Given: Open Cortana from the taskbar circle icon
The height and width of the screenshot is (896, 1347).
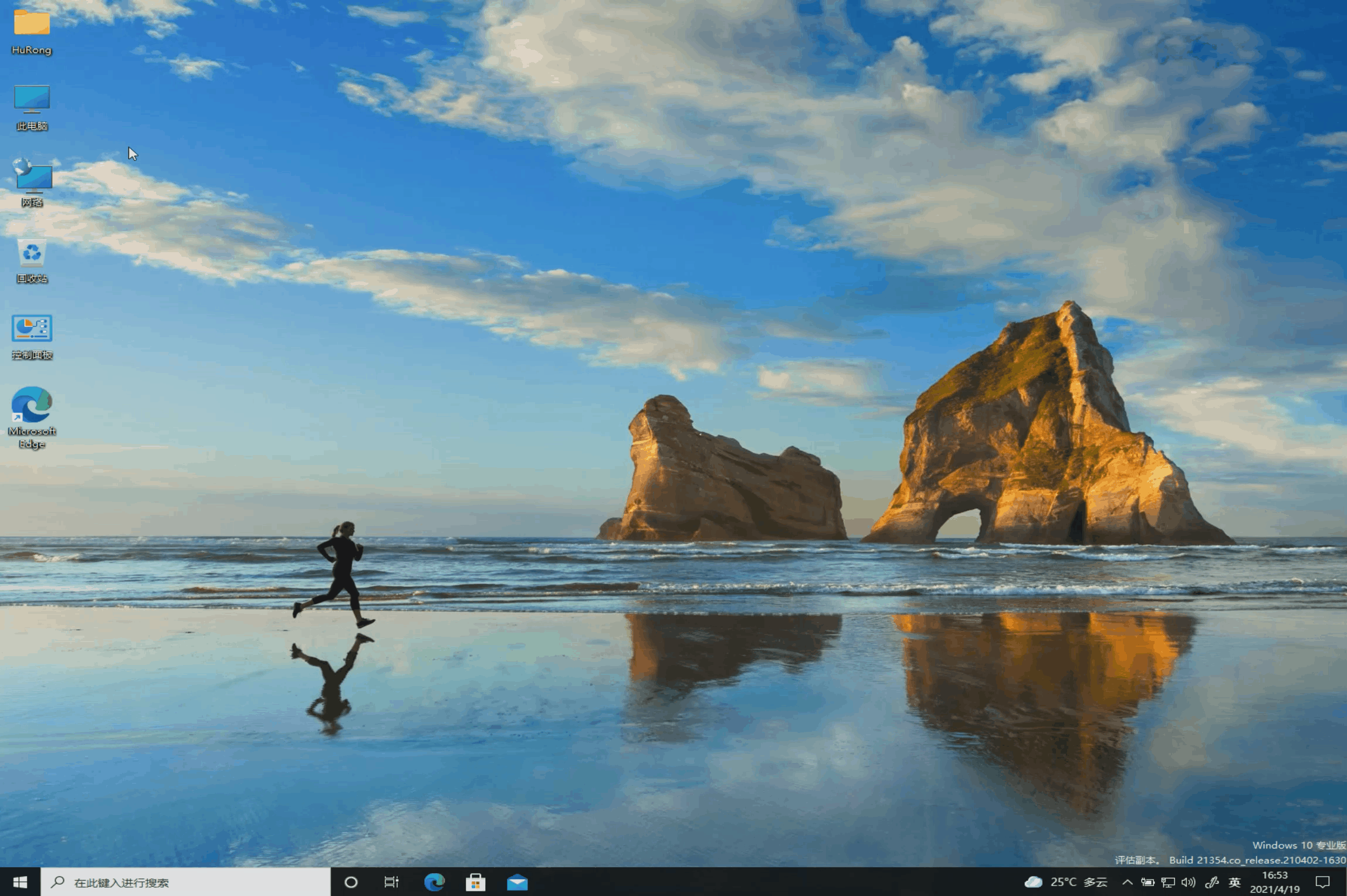Looking at the screenshot, I should pyautogui.click(x=351, y=882).
